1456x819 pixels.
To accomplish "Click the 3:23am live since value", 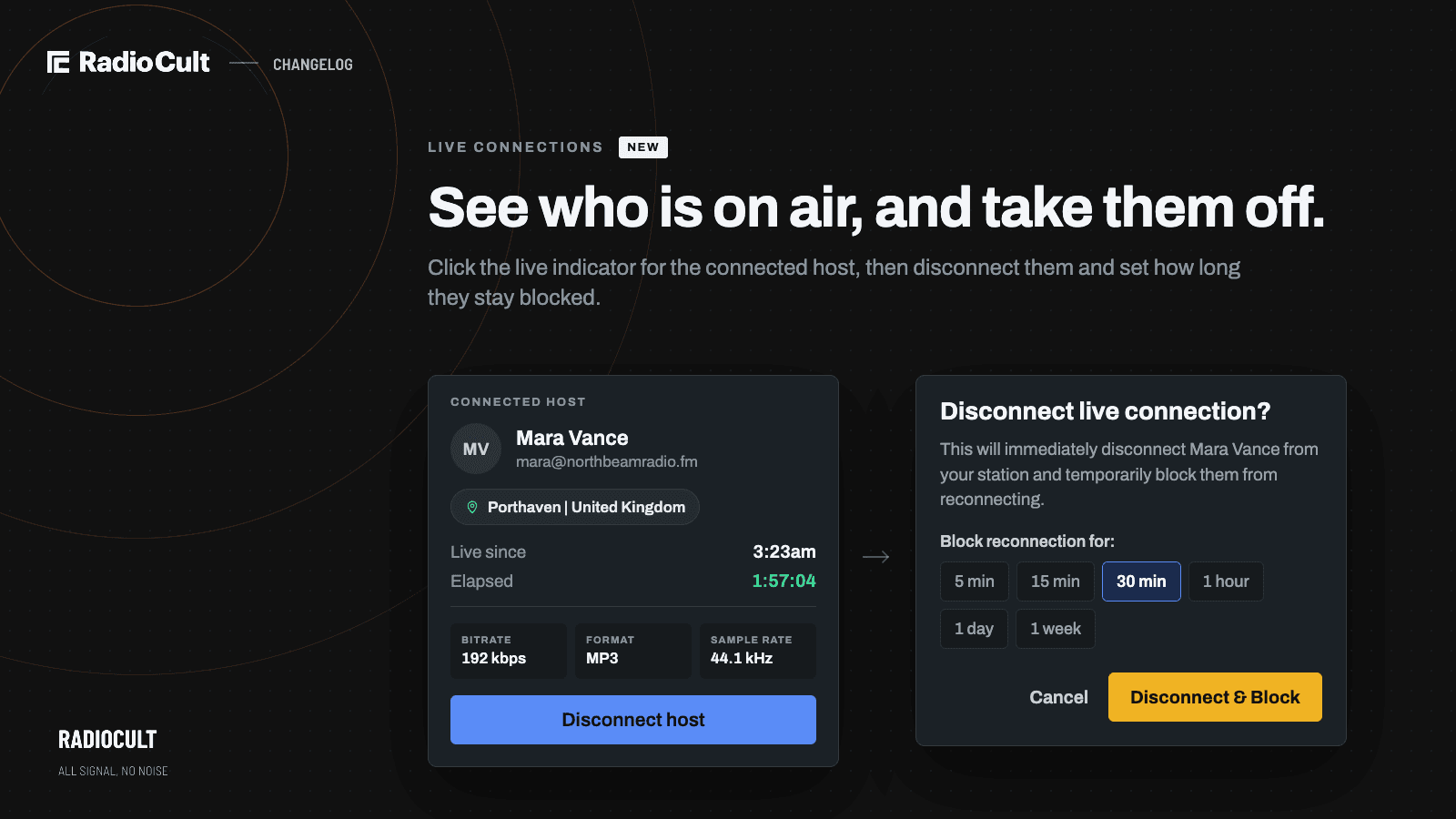I will pos(784,551).
